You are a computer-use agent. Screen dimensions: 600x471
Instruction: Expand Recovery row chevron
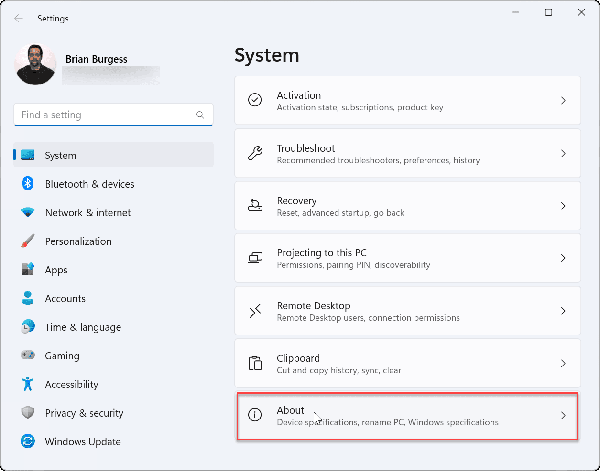[x=563, y=206]
